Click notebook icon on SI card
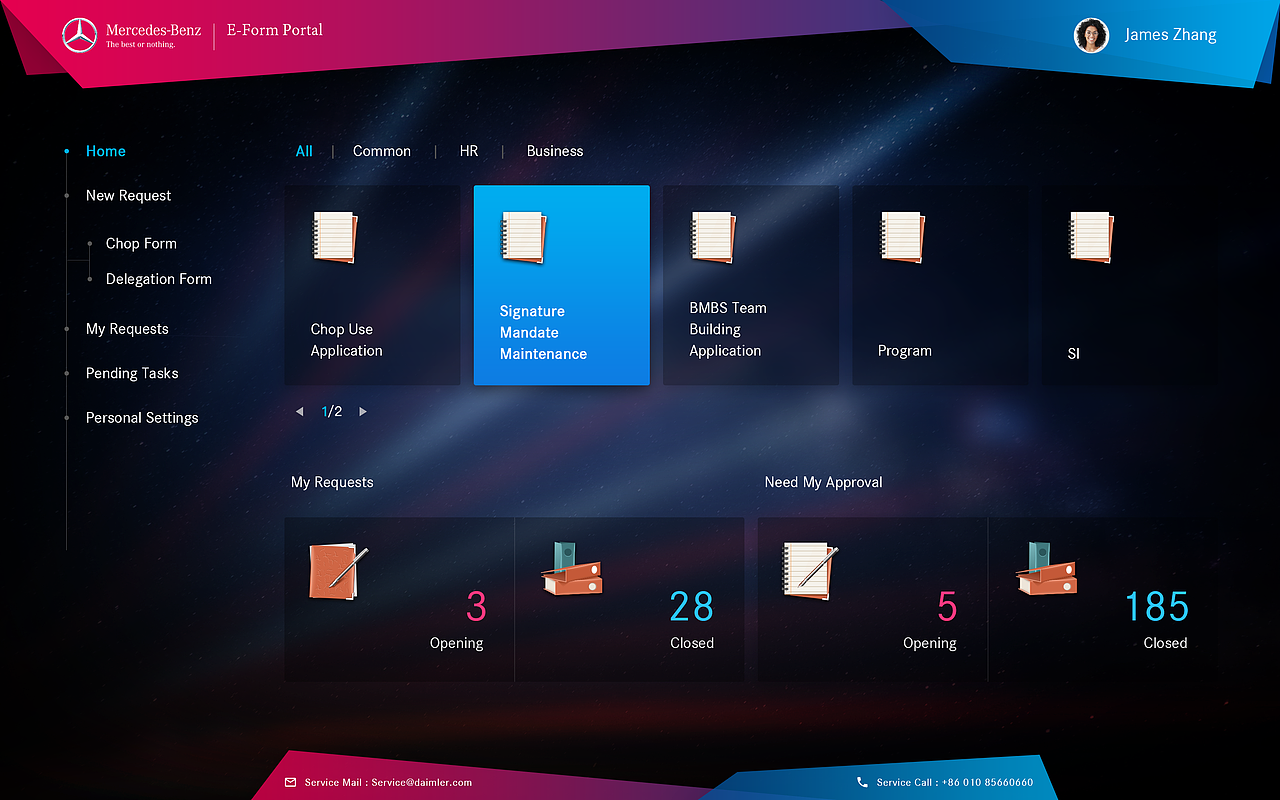Viewport: 1280px width, 800px height. pyautogui.click(x=1091, y=237)
